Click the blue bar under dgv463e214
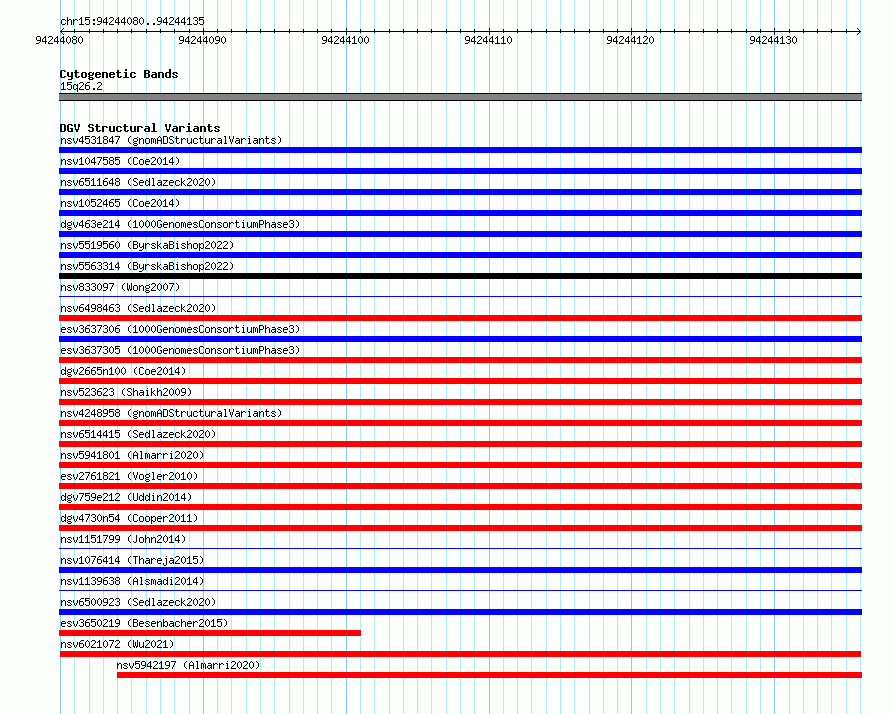This screenshot has height=714, width=890. point(460,234)
